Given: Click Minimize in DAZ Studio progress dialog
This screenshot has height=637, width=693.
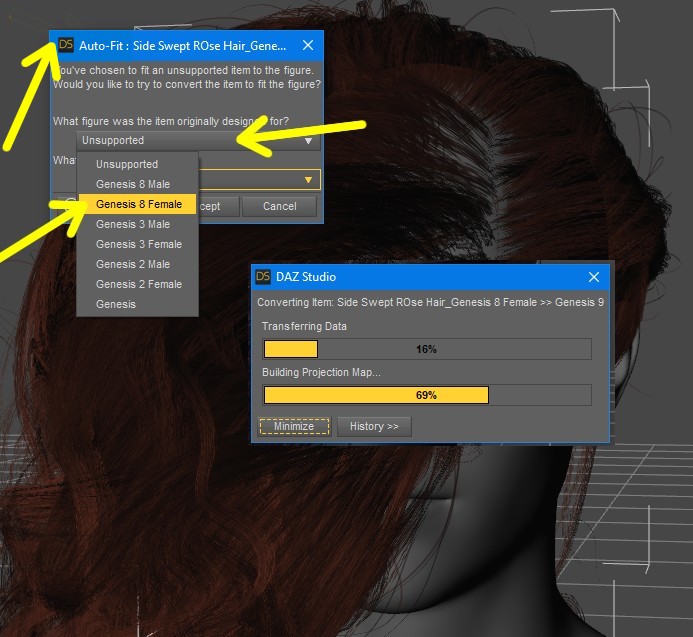Looking at the screenshot, I should point(294,426).
